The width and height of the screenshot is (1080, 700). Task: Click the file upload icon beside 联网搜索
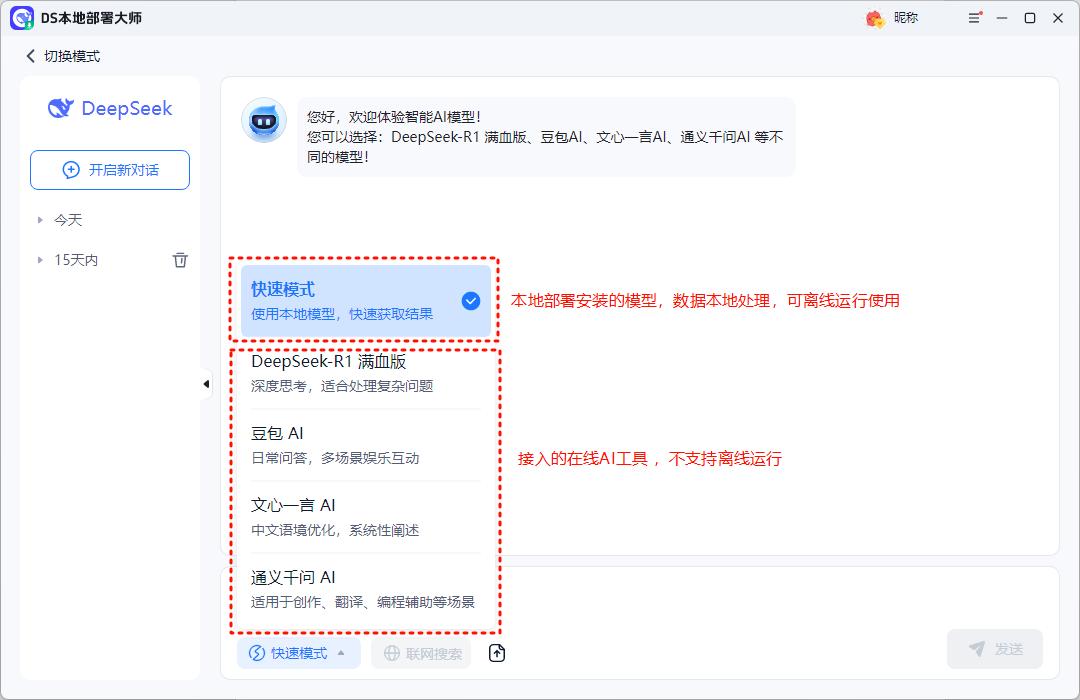pyautogui.click(x=497, y=652)
